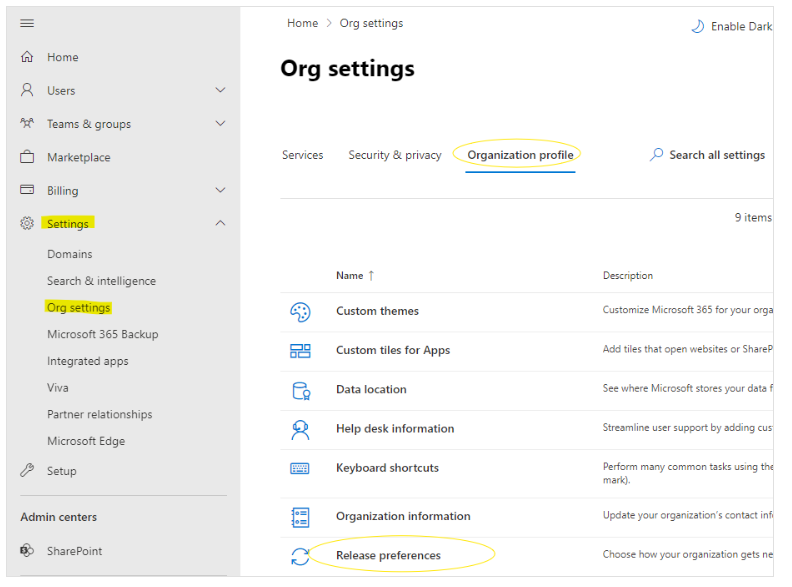Click the Custom tiles for Apps icon
The image size is (792, 587).
point(300,351)
